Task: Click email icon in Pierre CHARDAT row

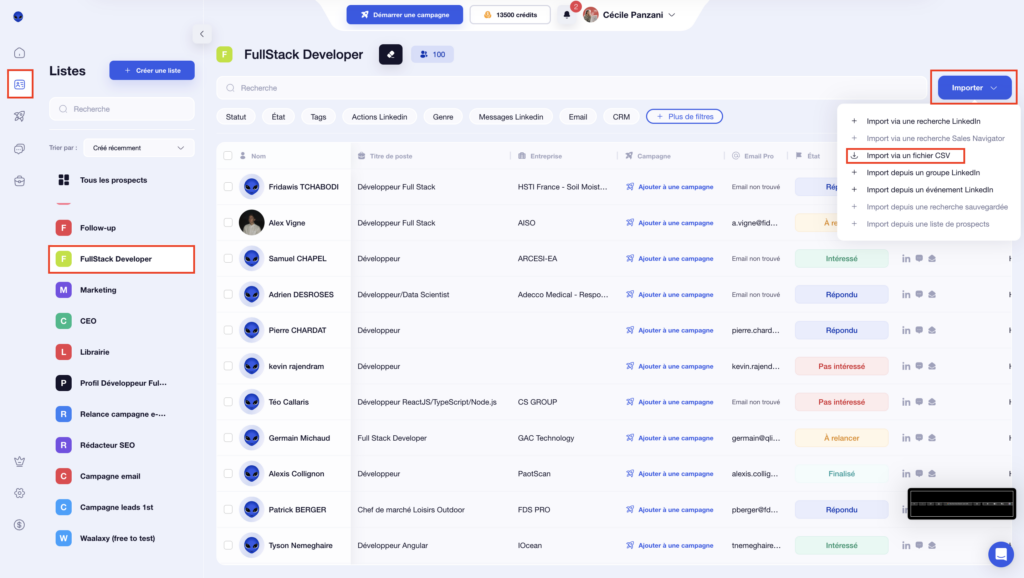Action: pyautogui.click(x=932, y=330)
